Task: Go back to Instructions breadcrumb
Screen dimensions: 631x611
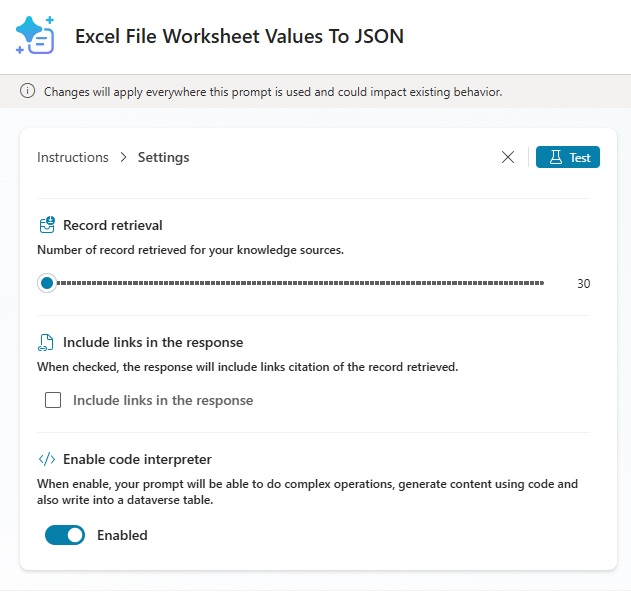Action: pos(72,158)
